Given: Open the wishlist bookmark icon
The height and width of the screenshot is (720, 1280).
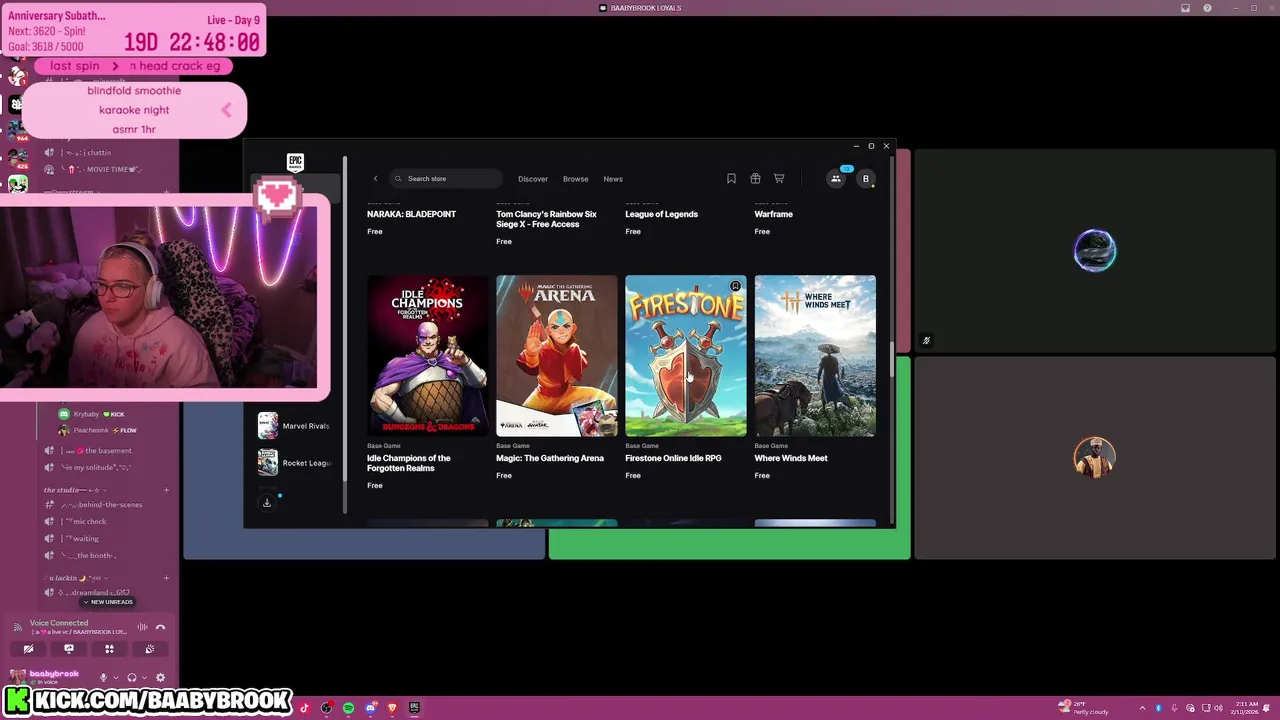Looking at the screenshot, I should 731,179.
